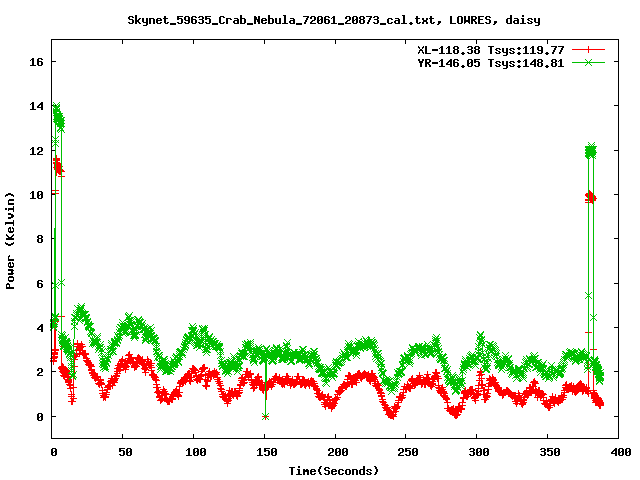Click the 8 tick label on the y-axis
The width and height of the screenshot is (640, 480).
point(40,239)
